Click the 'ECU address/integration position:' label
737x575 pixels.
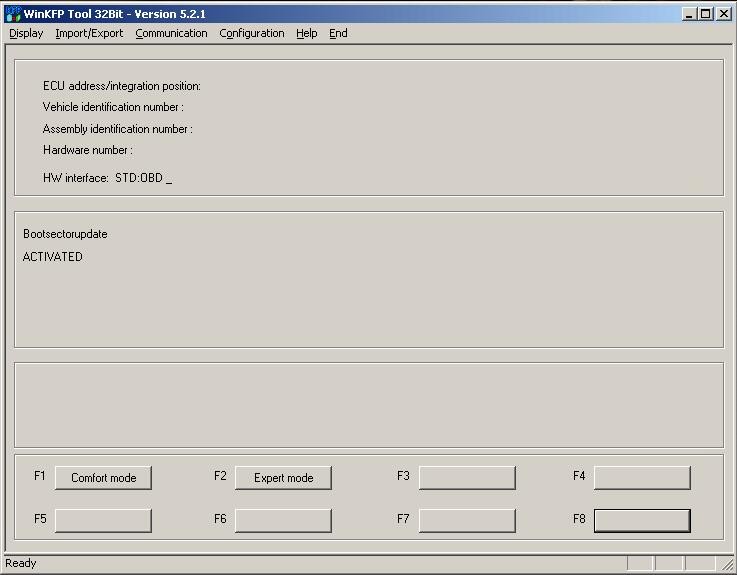122,86
